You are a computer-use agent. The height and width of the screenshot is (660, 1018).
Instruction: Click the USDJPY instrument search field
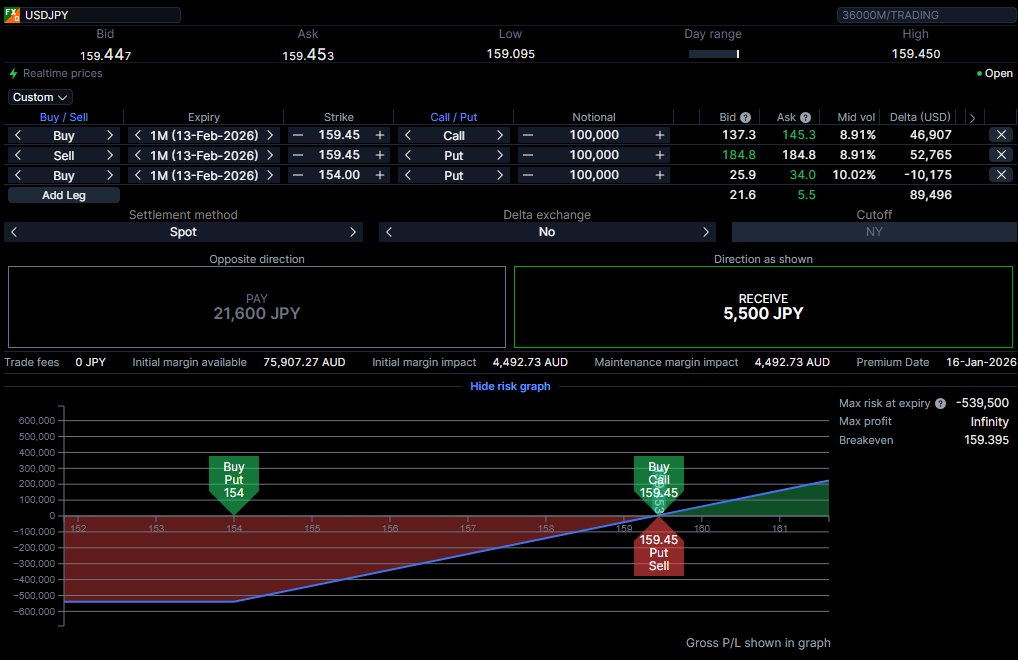(100, 15)
